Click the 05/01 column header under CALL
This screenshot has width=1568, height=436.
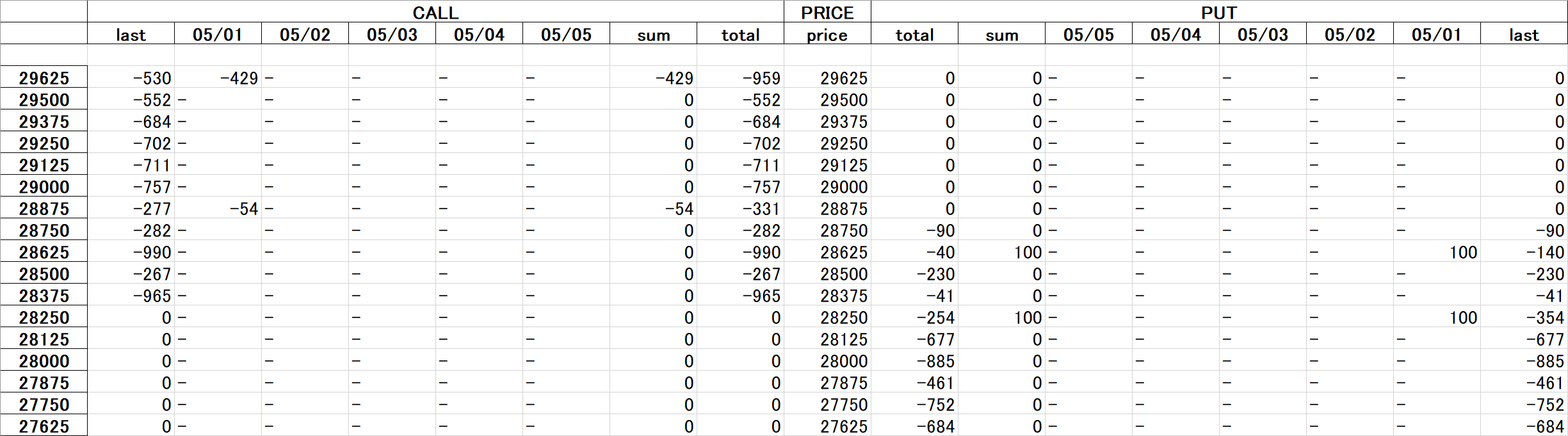click(218, 34)
